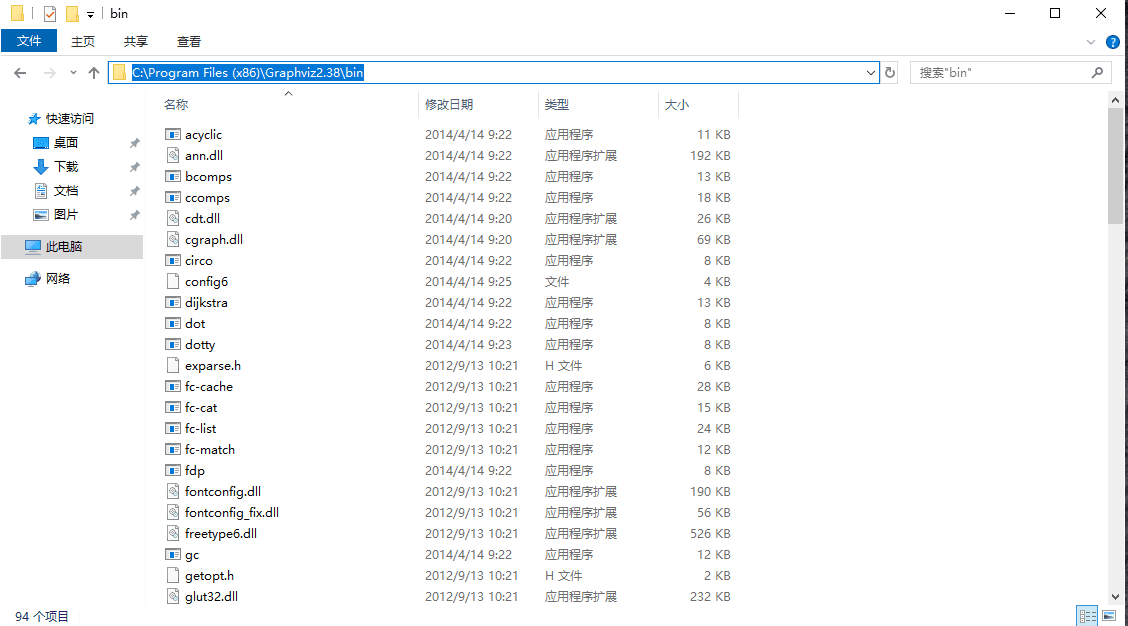1128x626 pixels.
Task: Switch to the details view layout
Action: point(1087,616)
